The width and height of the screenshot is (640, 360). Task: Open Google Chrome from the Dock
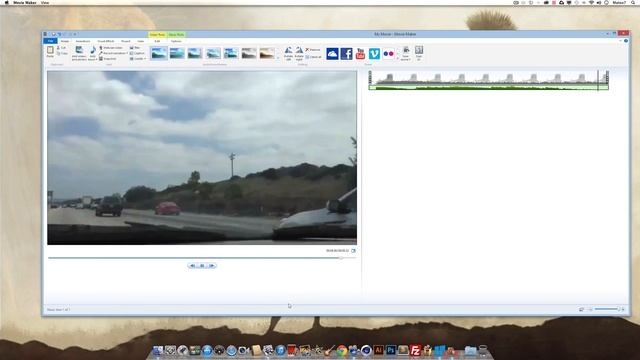tap(342, 350)
